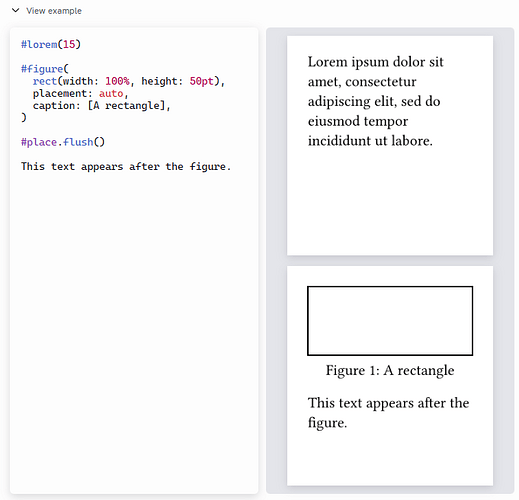519x500 pixels.
Task: Click the 'placement: auto,' code line
Action: coord(80,93)
